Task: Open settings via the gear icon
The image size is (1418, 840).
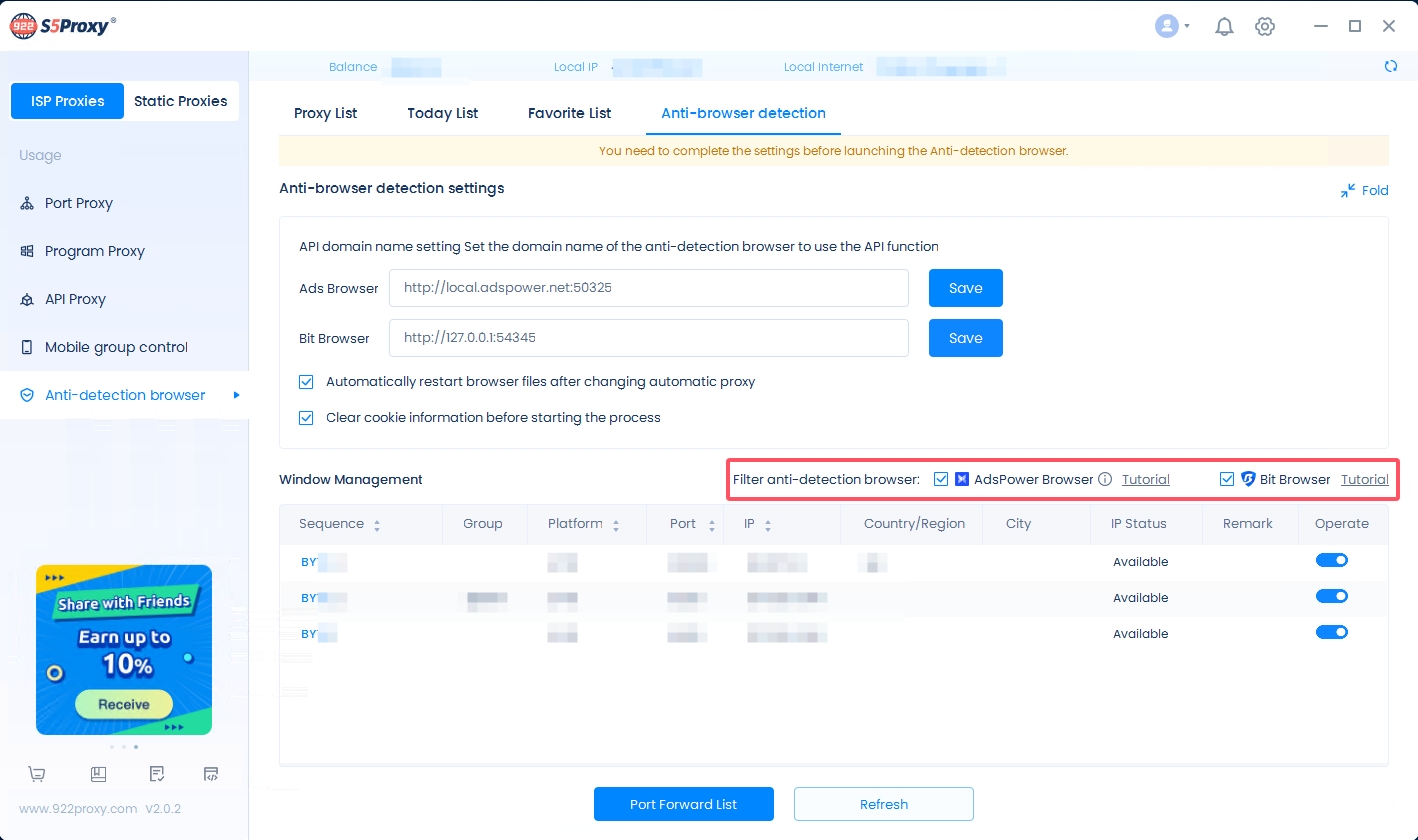Action: [1265, 27]
